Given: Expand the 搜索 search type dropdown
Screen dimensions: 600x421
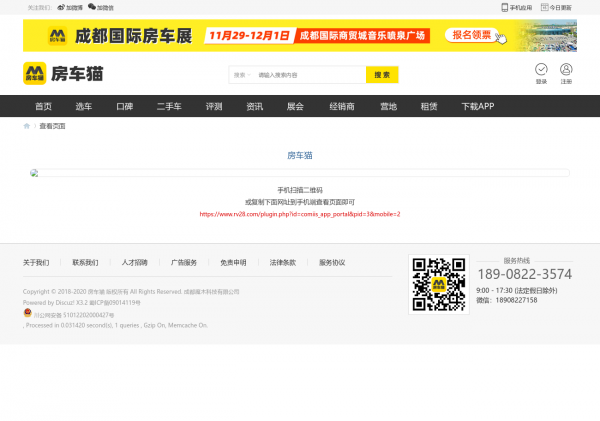Looking at the screenshot, I should coord(241,75).
